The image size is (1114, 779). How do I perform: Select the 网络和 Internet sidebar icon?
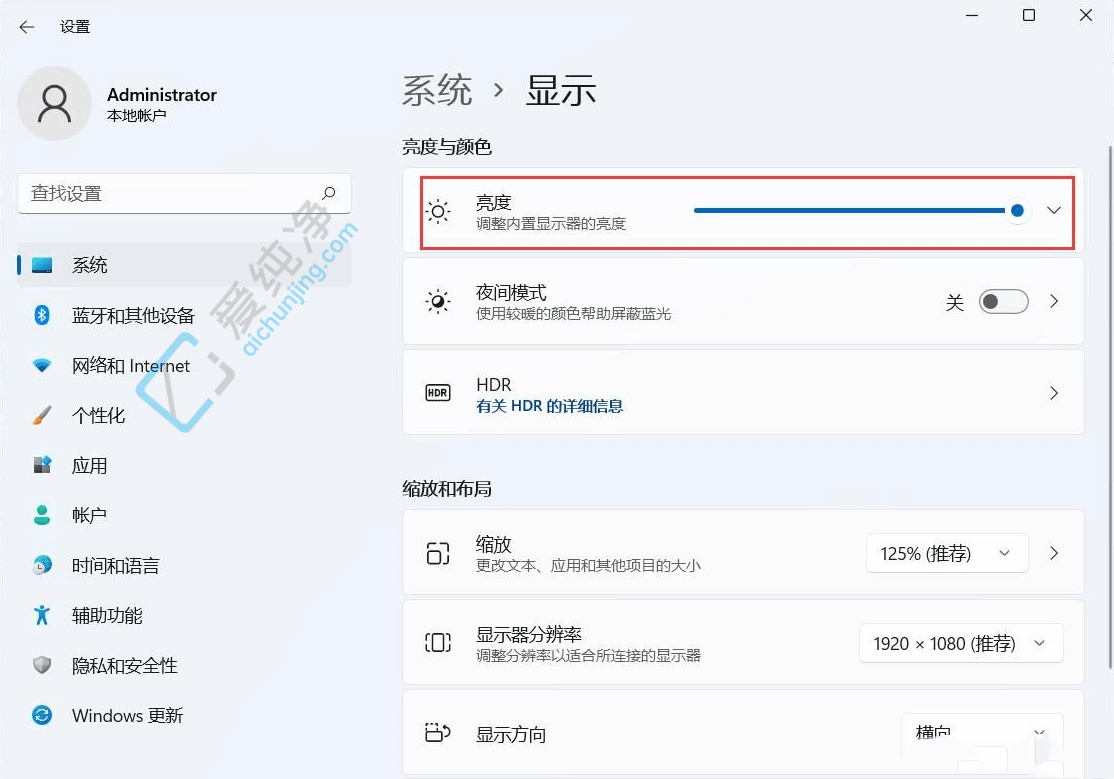click(40, 365)
